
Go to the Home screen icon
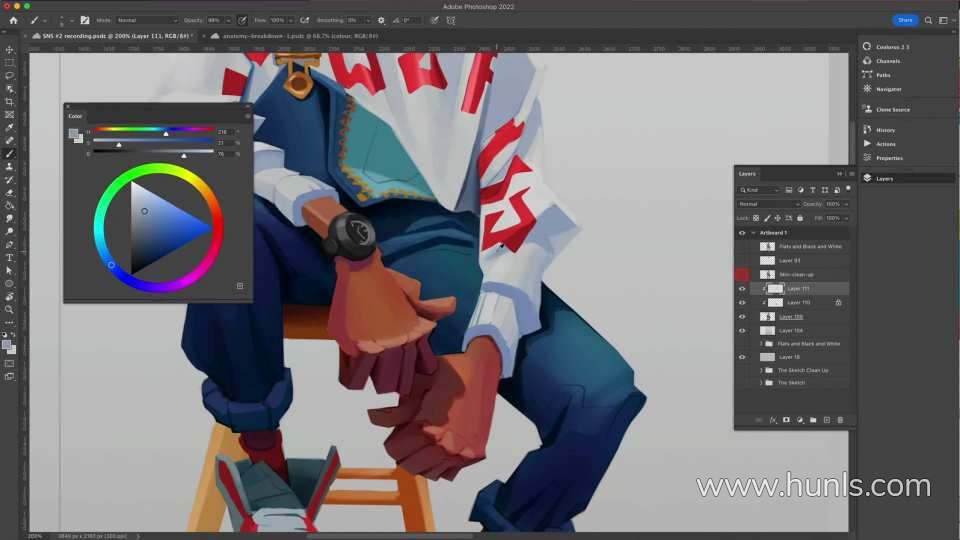[x=13, y=20]
